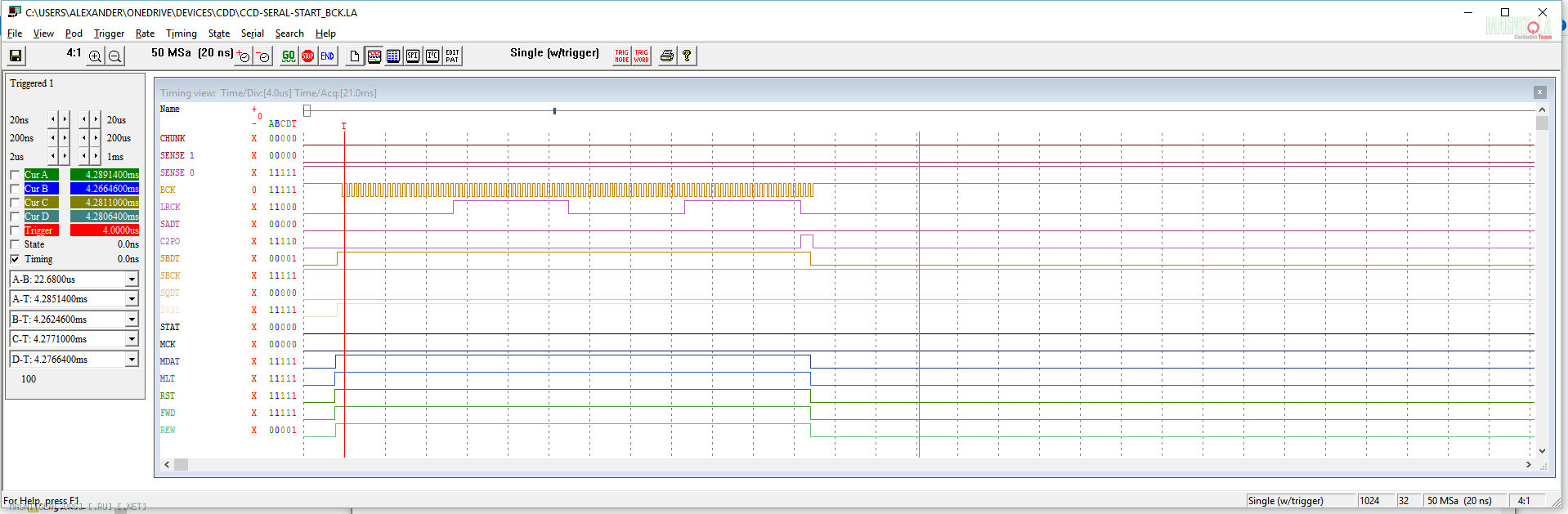Click the blue Cur B color label
Image resolution: width=1568 pixels, height=514 pixels.
(x=41, y=189)
